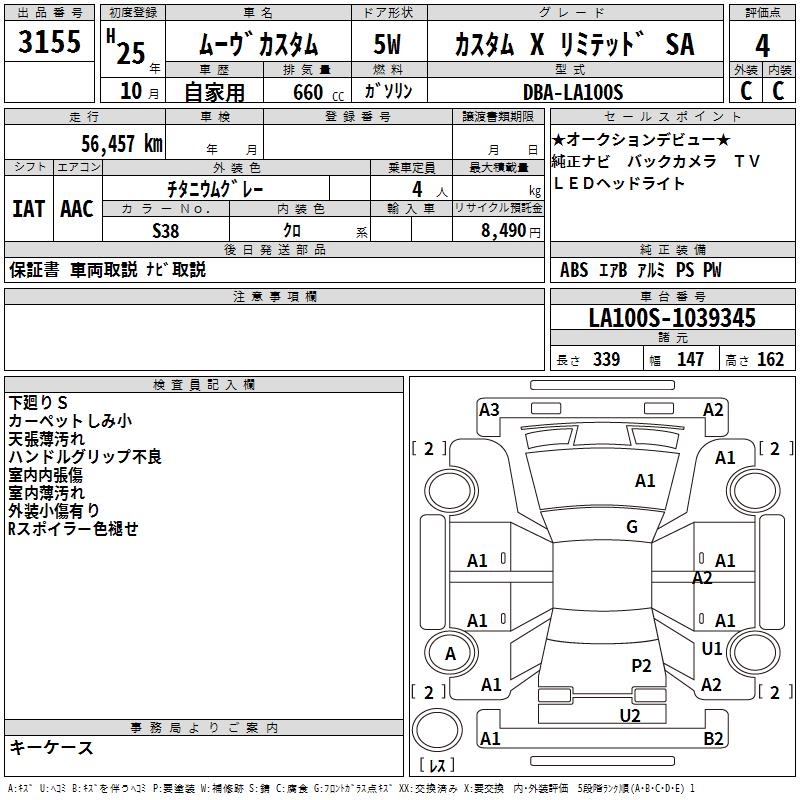Click the 注意事項欄 section header
The width and height of the screenshot is (800, 800).
point(274,296)
